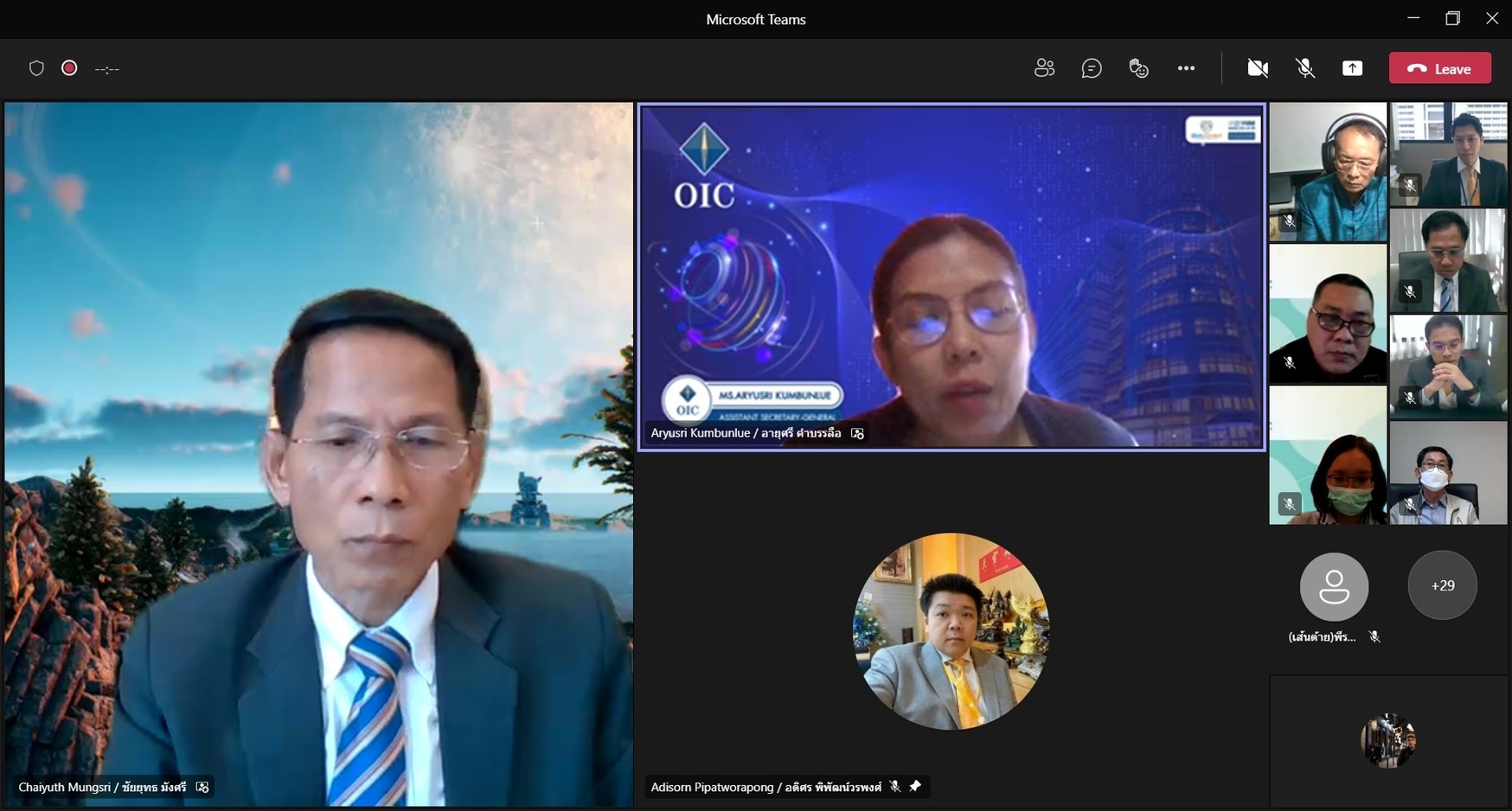Open the share content tray
The height and width of the screenshot is (811, 1512).
pyautogui.click(x=1352, y=68)
